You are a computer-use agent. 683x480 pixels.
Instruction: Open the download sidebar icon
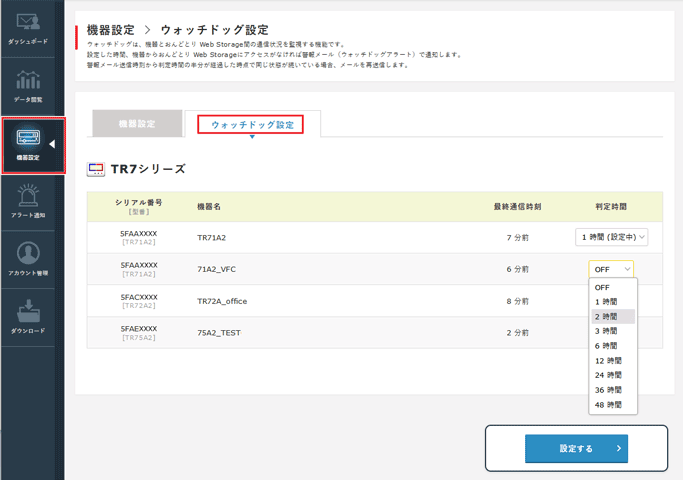(x=29, y=314)
